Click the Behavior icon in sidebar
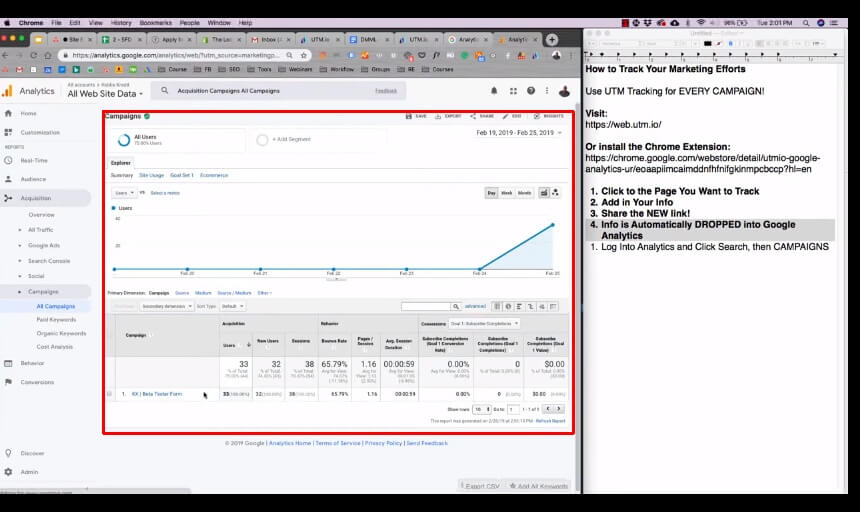Viewport: 860px width, 512px height. click(8, 363)
